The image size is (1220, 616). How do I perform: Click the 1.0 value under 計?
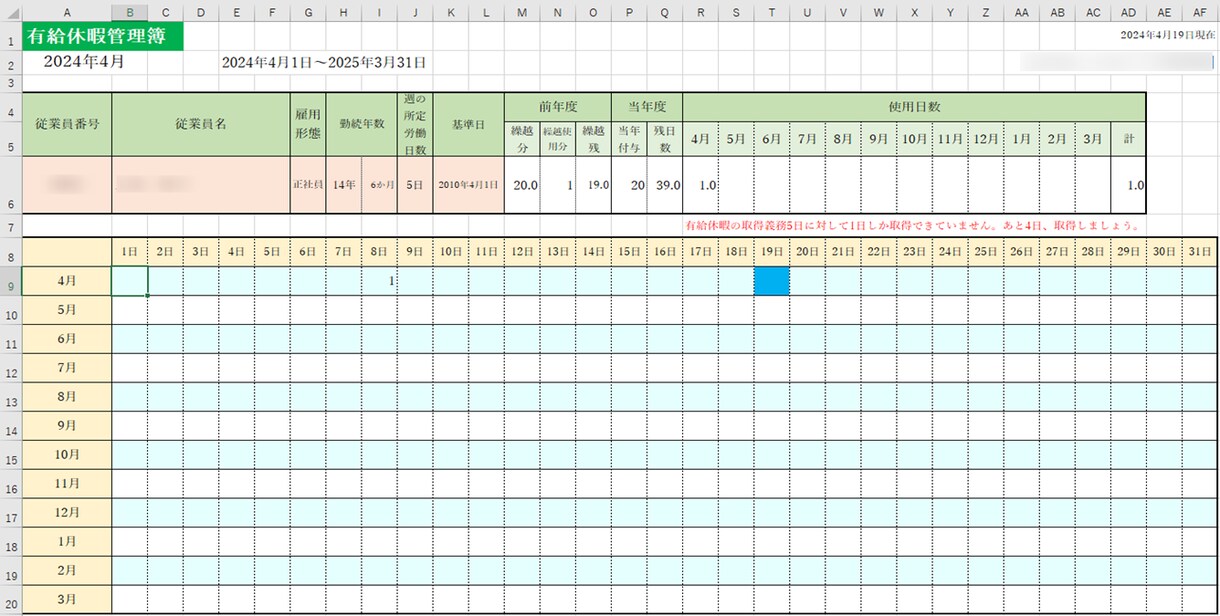tap(1129, 185)
